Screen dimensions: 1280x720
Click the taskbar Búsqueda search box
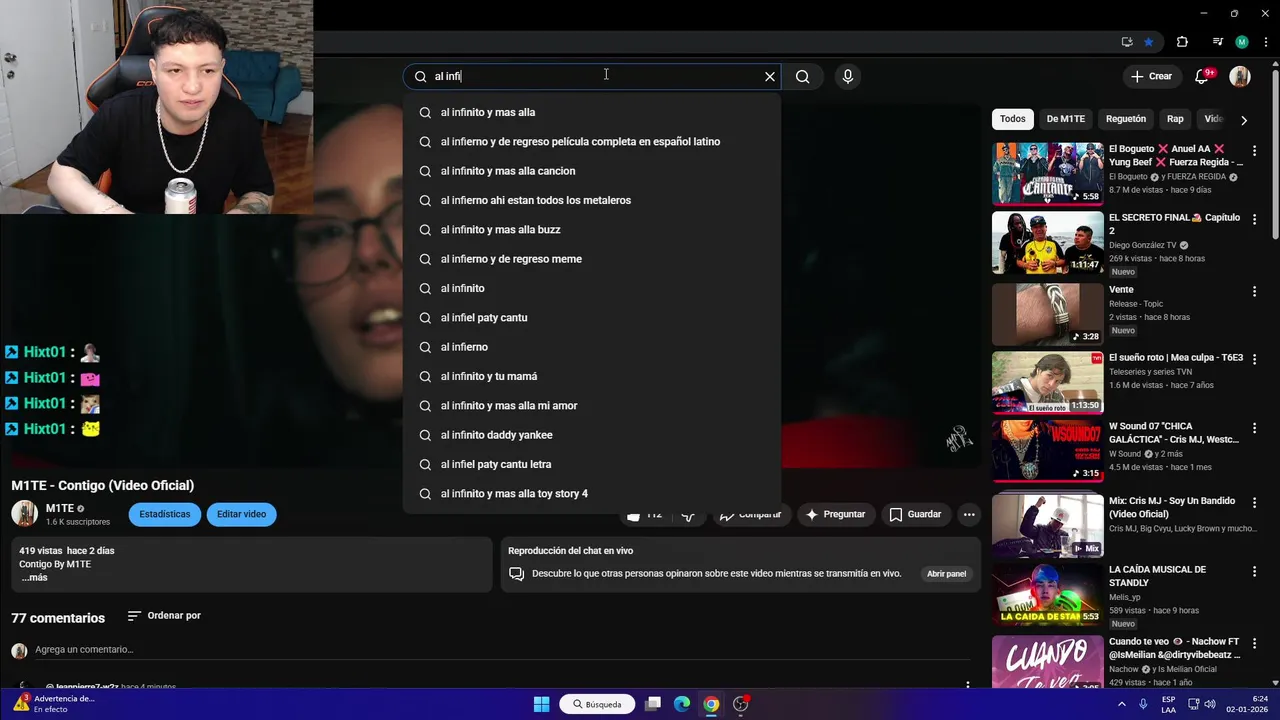(597, 704)
